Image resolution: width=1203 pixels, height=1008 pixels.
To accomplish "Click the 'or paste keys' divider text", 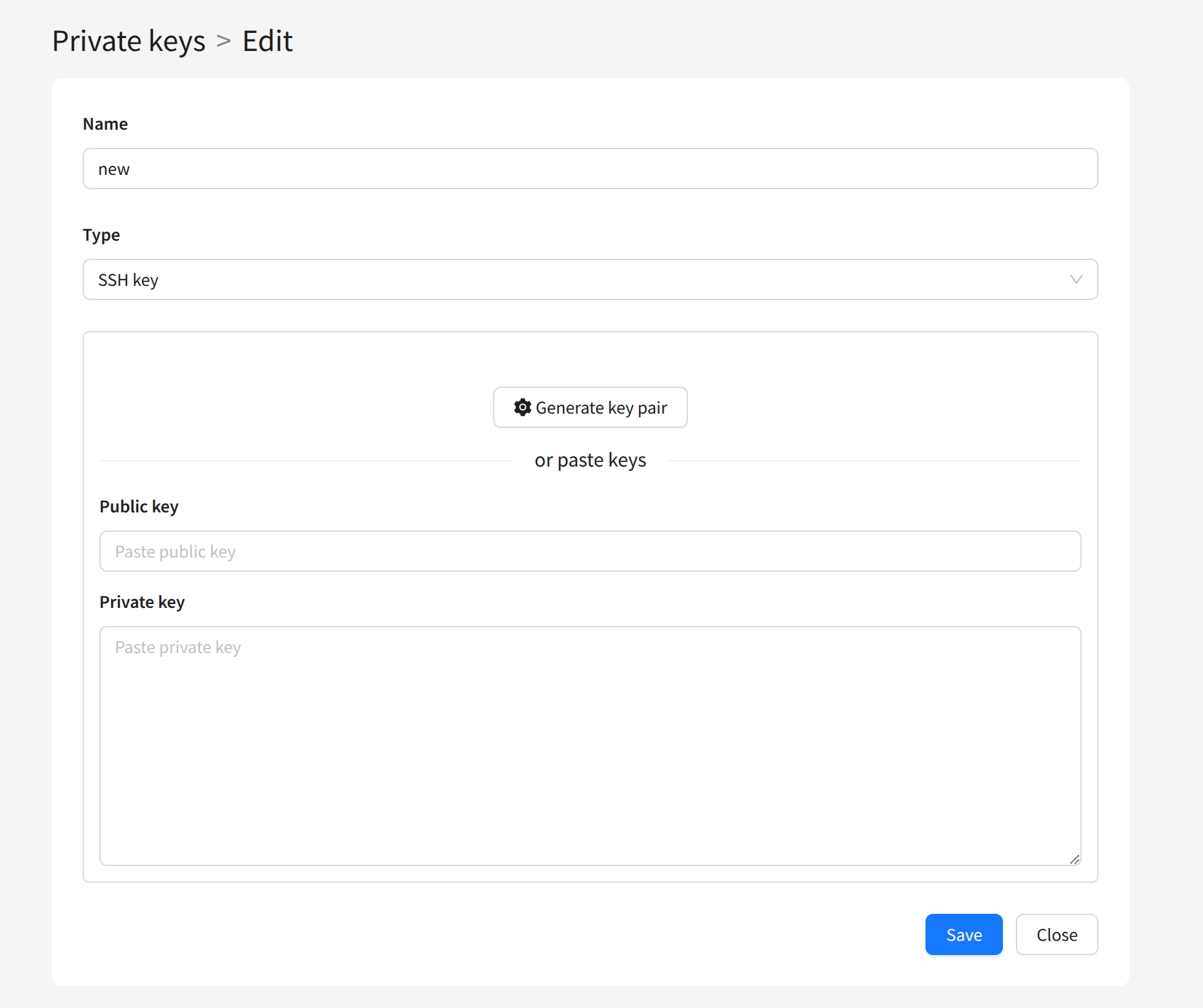I will click(x=590, y=461).
